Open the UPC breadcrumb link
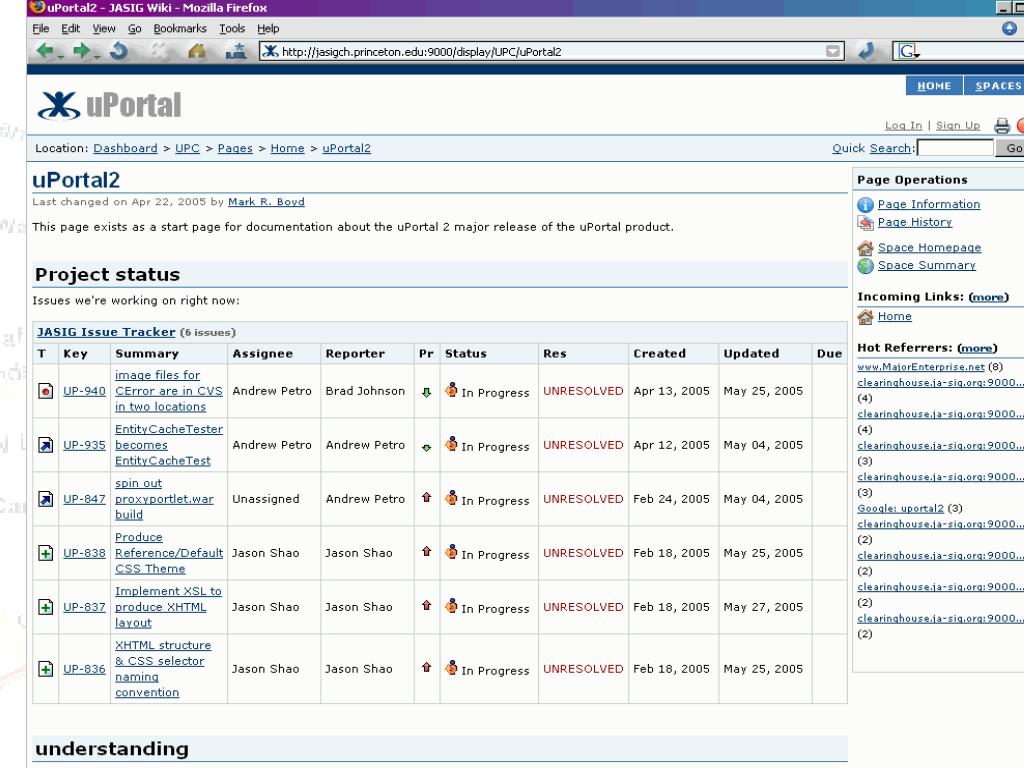The image size is (1024, 768). pyautogui.click(x=187, y=148)
